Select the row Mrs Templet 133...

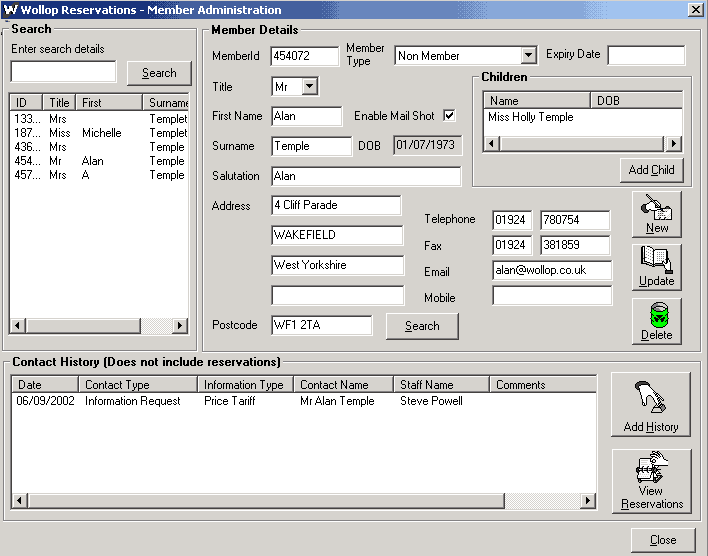click(x=99, y=119)
